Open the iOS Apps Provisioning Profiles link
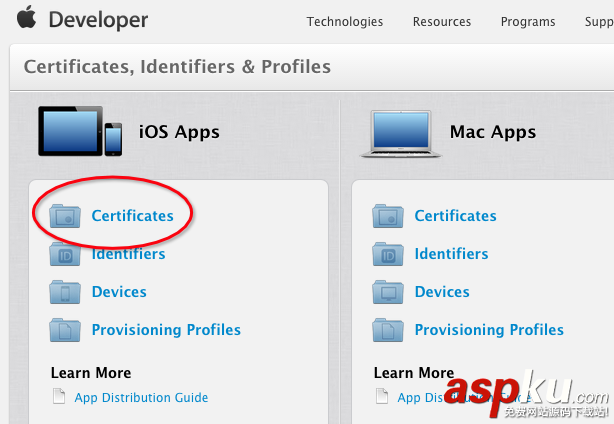This screenshot has height=424, width=614. [x=166, y=330]
